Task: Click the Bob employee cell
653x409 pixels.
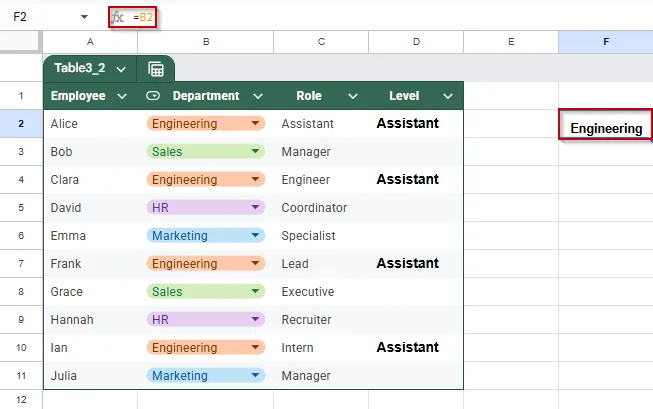Action: pyautogui.click(x=90, y=152)
